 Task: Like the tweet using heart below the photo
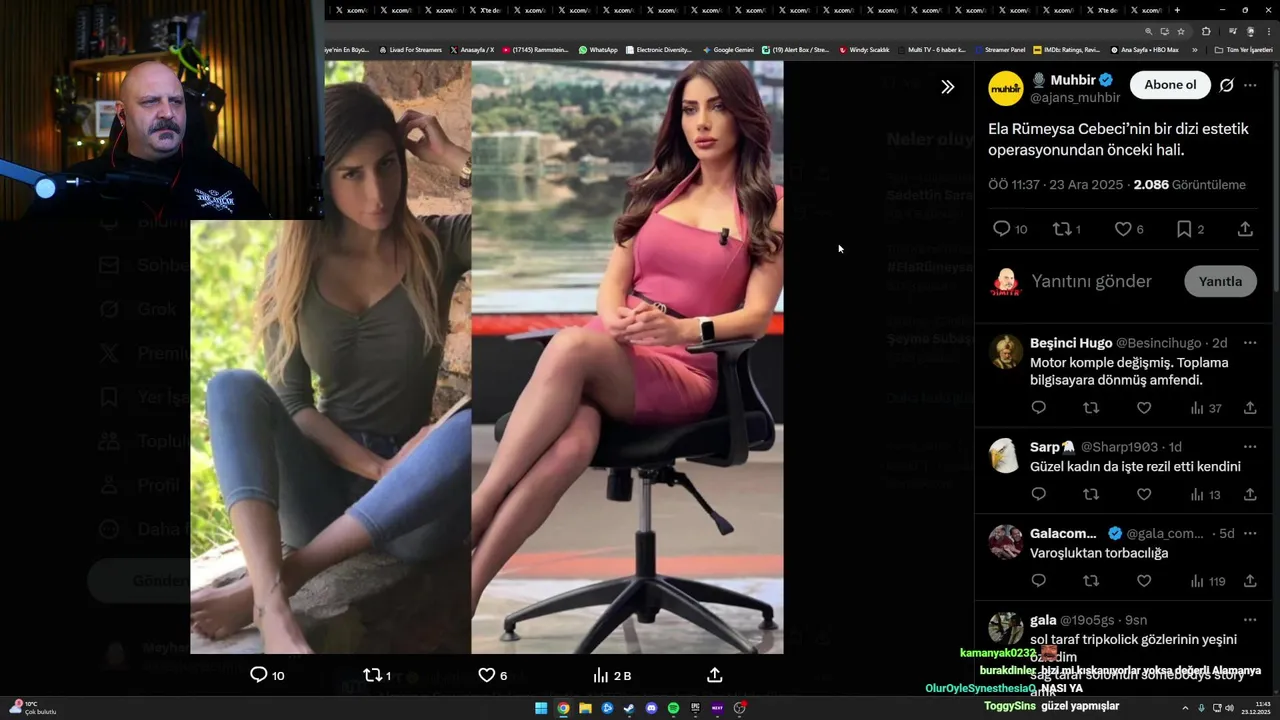pos(487,675)
